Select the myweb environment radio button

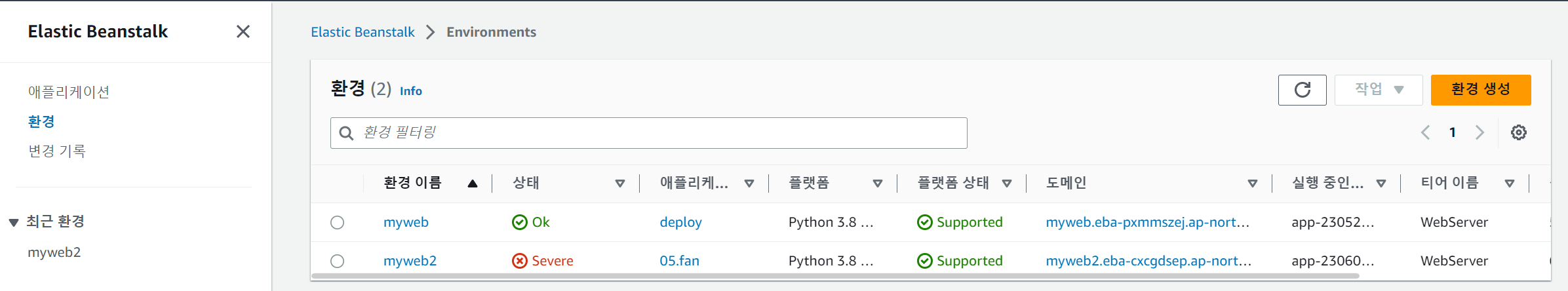tap(337, 222)
